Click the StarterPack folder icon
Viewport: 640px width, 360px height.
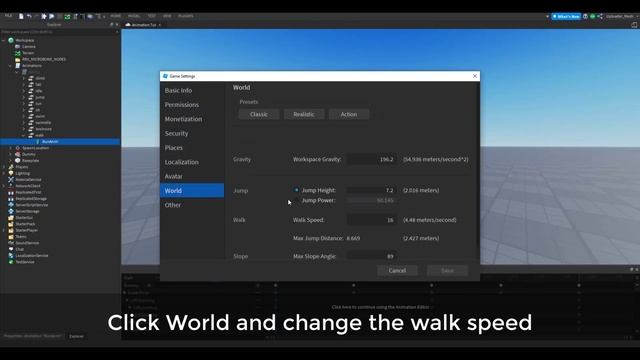[11, 224]
